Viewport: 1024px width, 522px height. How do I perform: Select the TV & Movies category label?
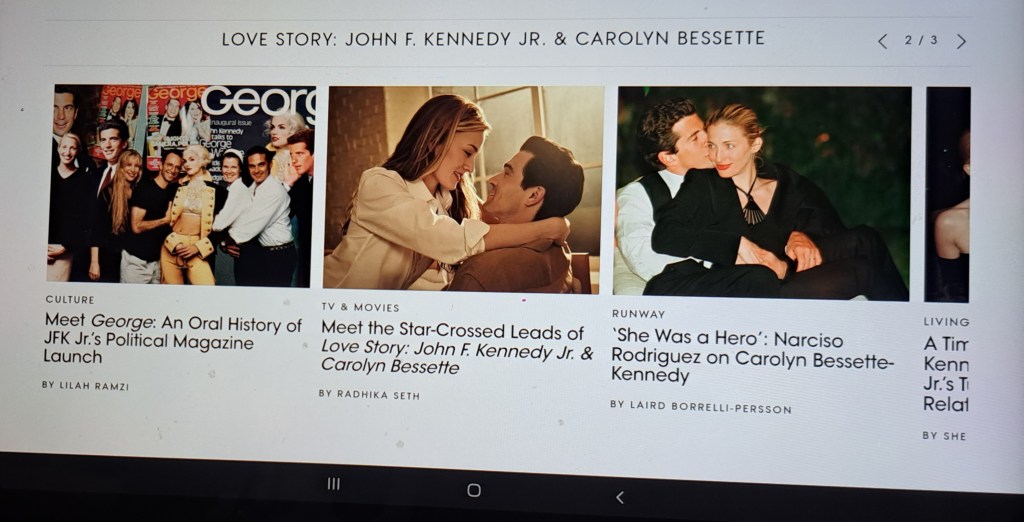click(x=360, y=307)
